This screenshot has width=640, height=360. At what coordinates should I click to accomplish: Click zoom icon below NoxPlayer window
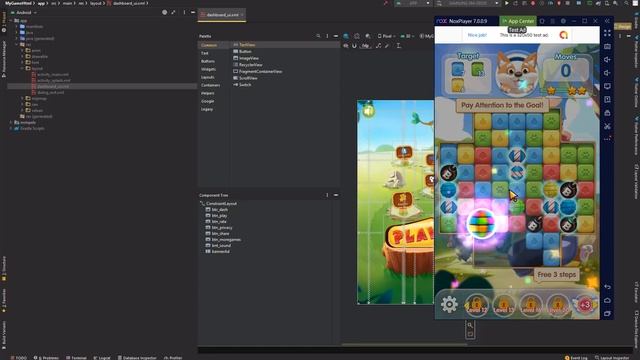470,325
